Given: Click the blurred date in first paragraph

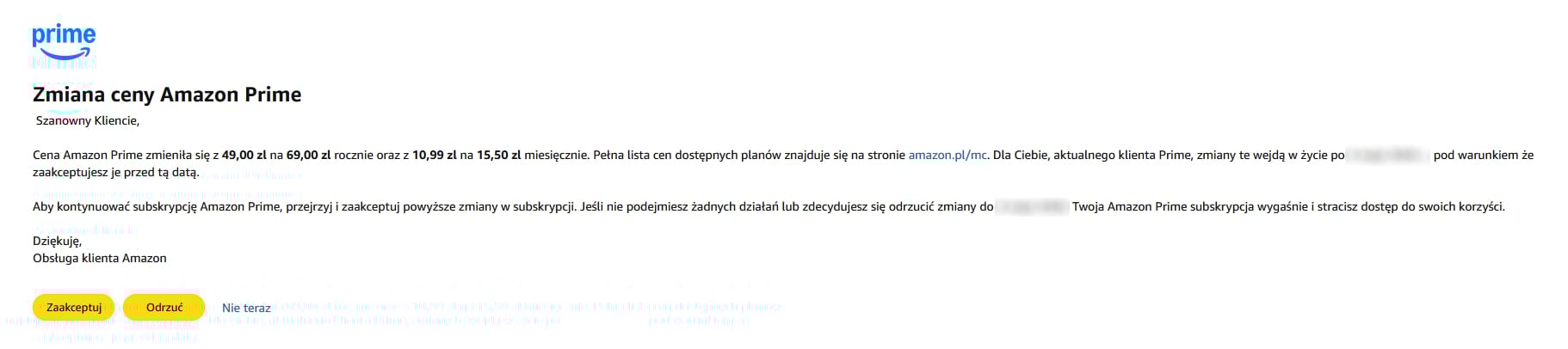Looking at the screenshot, I should [x=1387, y=156].
